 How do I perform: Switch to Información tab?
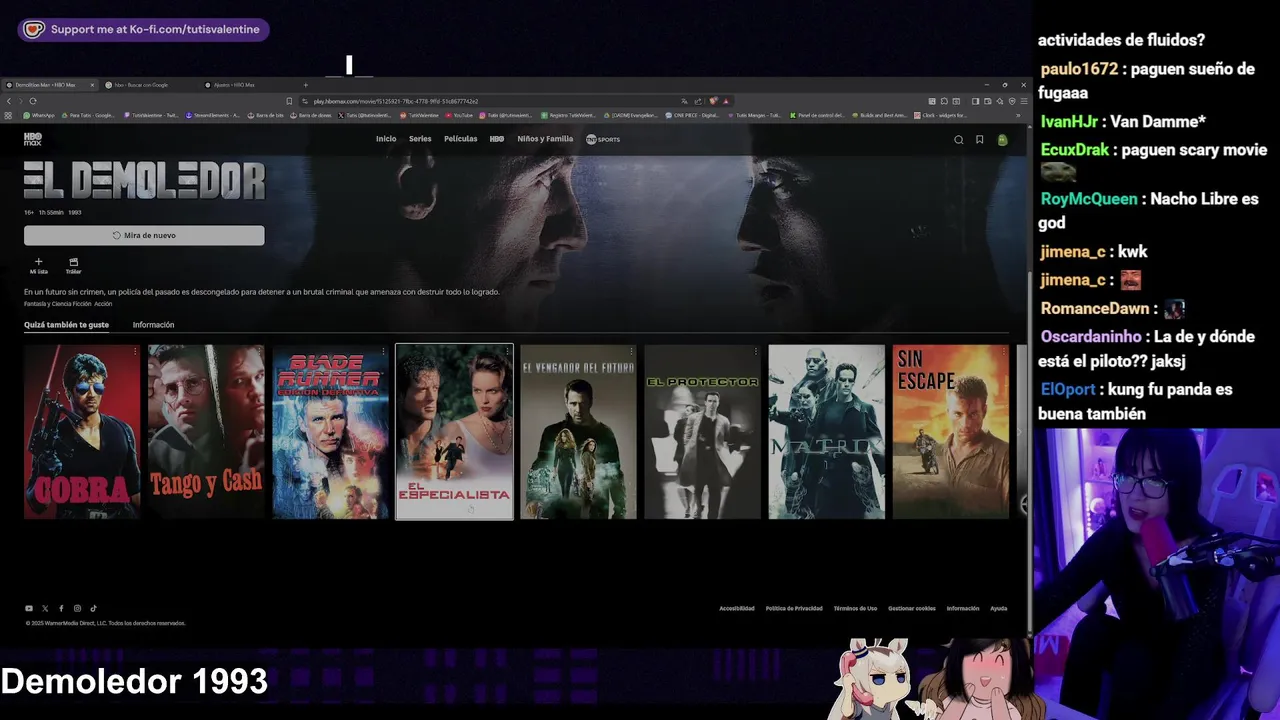click(x=153, y=325)
